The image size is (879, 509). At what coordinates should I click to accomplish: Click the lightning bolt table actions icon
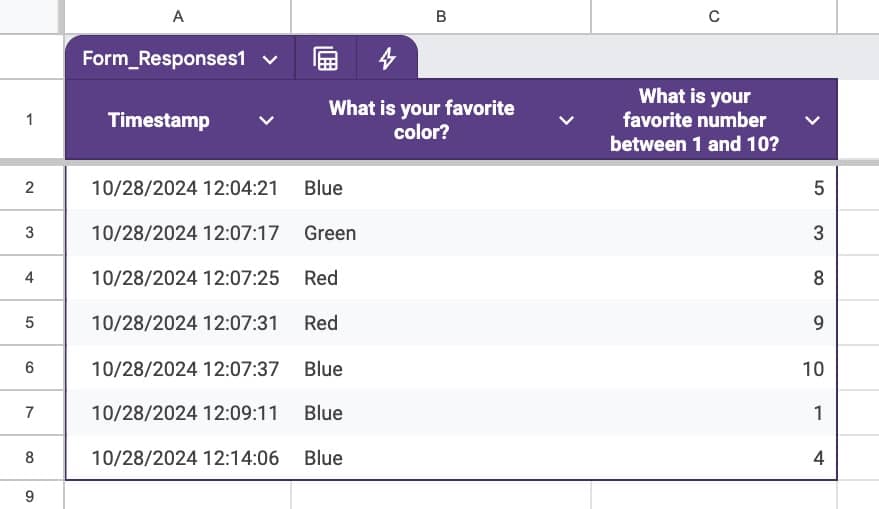(387, 59)
